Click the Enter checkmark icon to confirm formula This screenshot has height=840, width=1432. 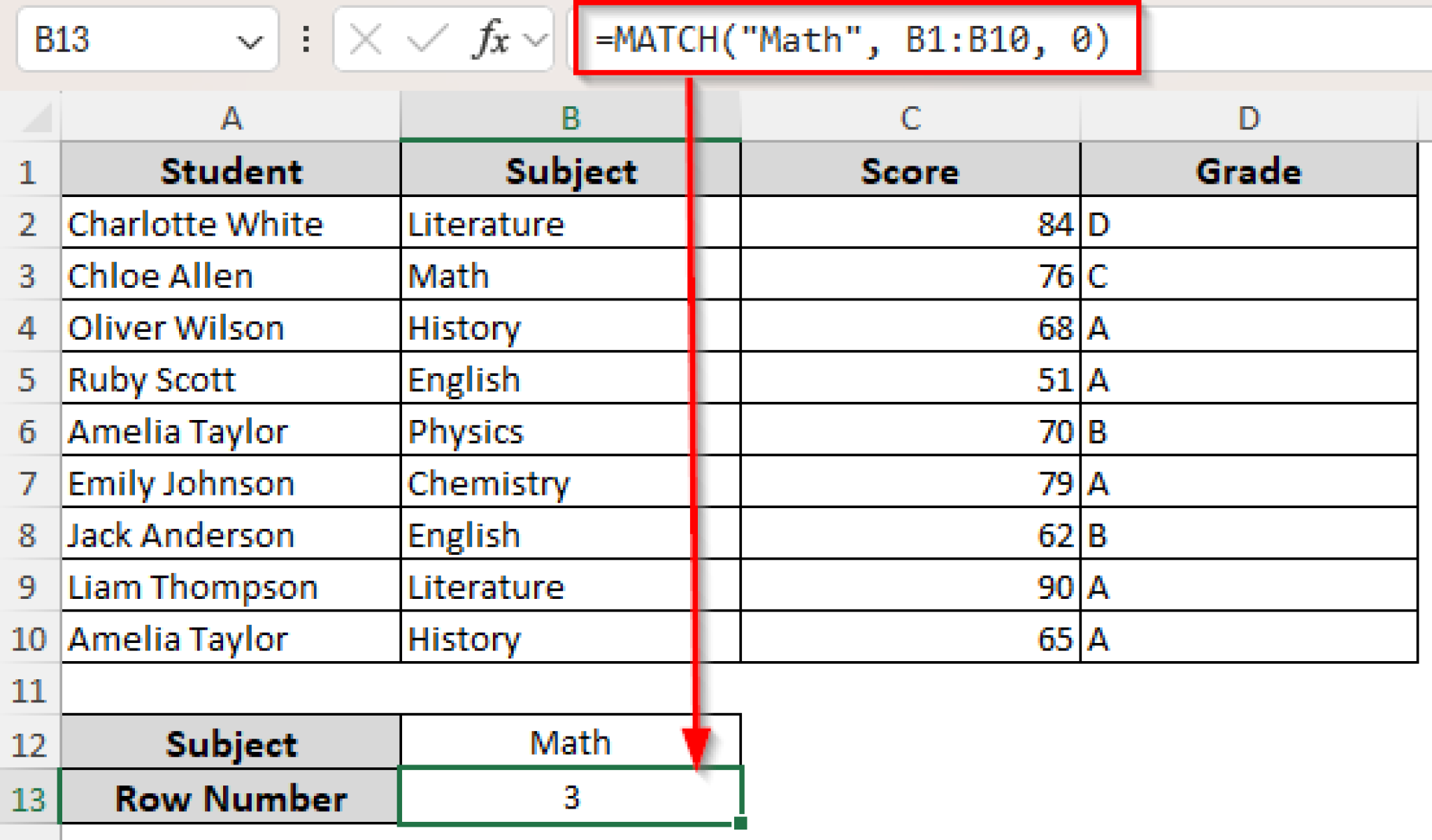coord(427,40)
